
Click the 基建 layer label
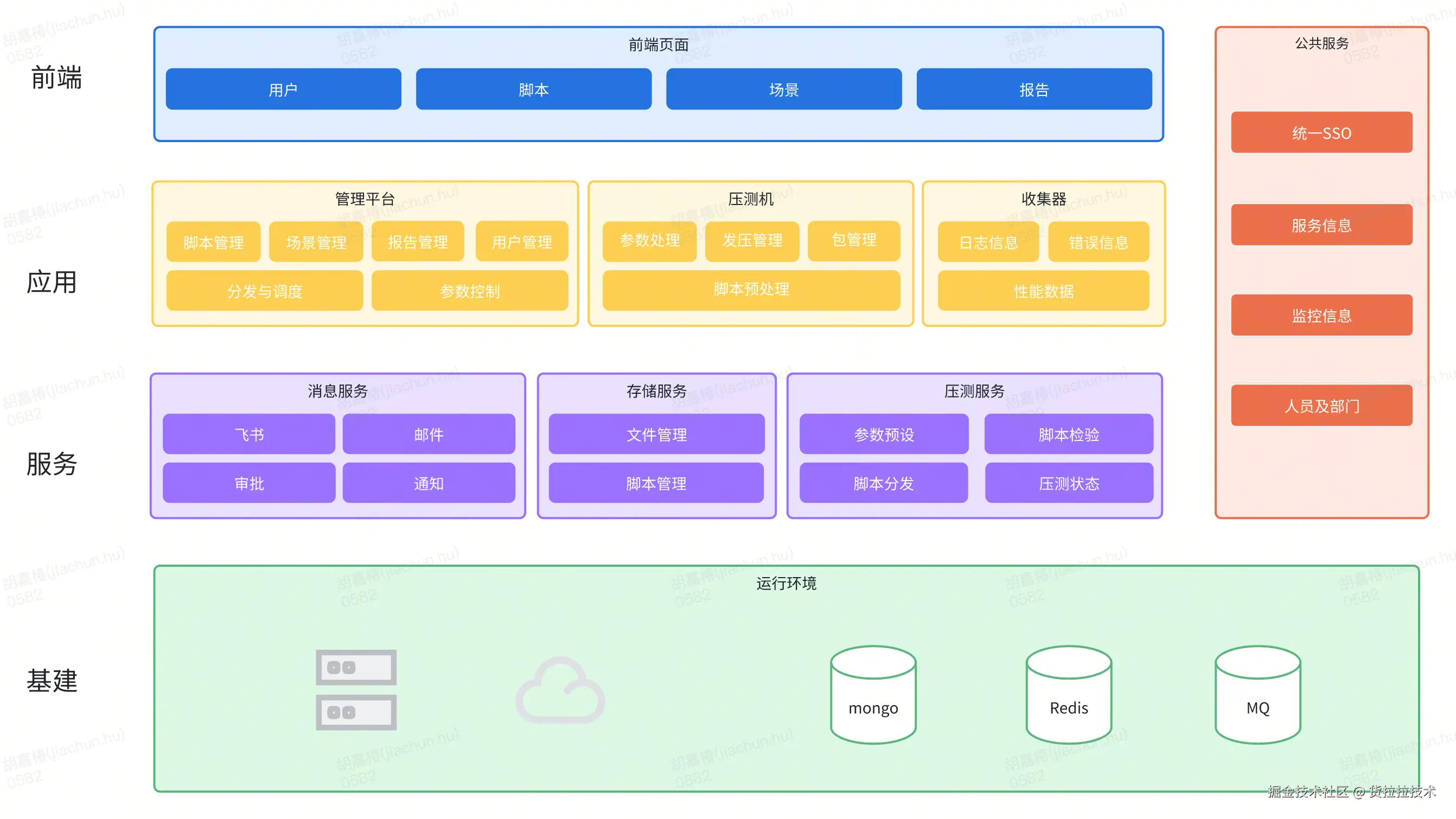52,680
